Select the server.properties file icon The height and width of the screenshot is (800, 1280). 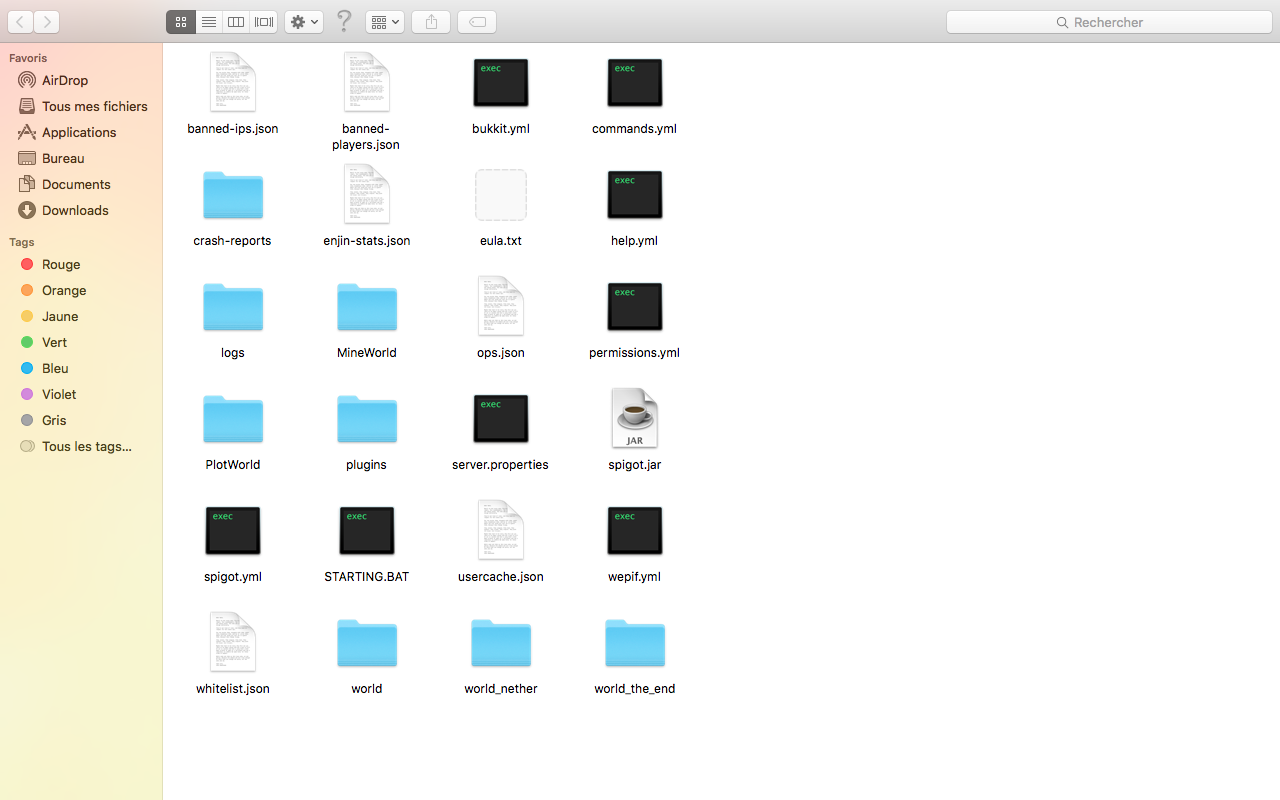(x=500, y=419)
